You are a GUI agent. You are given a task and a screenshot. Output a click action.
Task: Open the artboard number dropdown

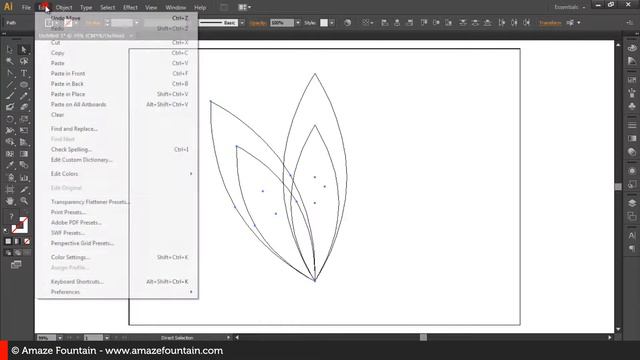(x=107, y=338)
